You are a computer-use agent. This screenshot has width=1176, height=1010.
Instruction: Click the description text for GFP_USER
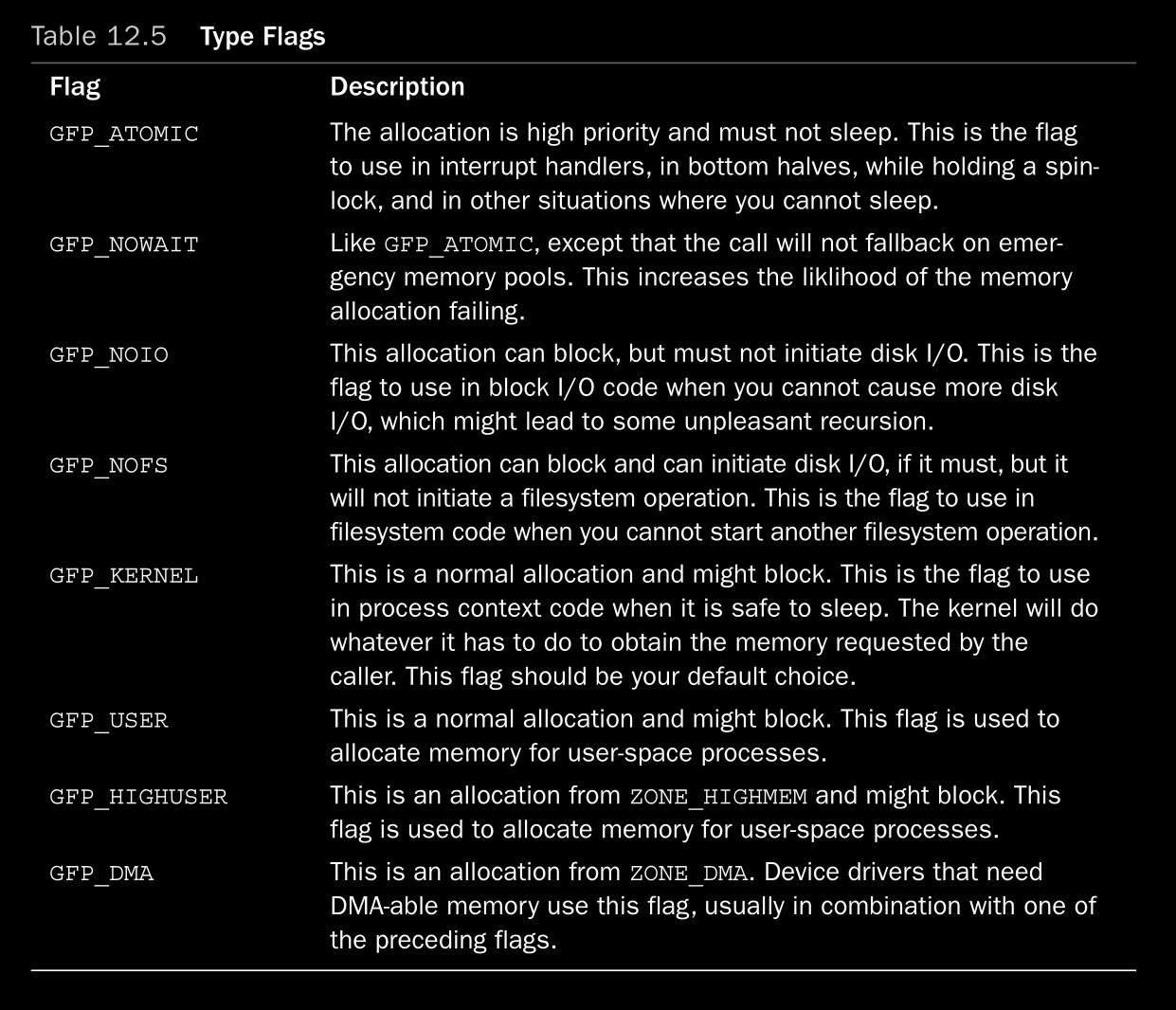pyautogui.click(x=694, y=736)
